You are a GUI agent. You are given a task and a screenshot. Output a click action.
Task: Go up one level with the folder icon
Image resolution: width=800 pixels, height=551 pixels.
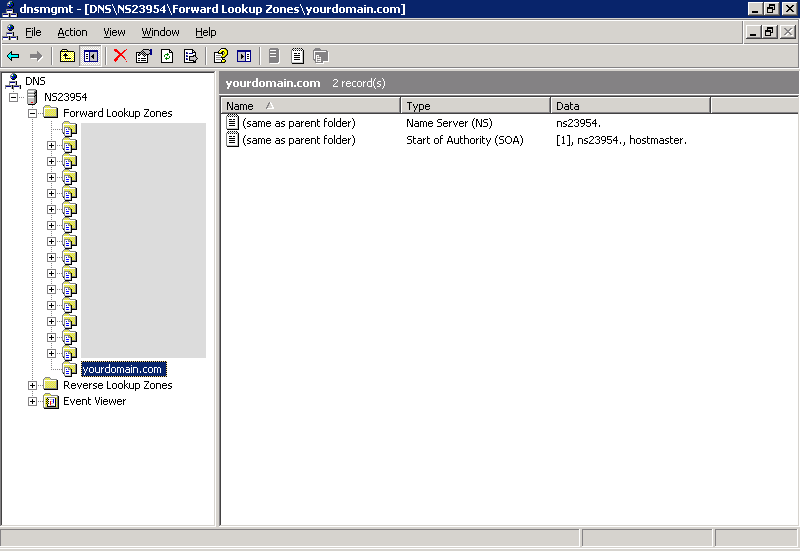(x=67, y=56)
